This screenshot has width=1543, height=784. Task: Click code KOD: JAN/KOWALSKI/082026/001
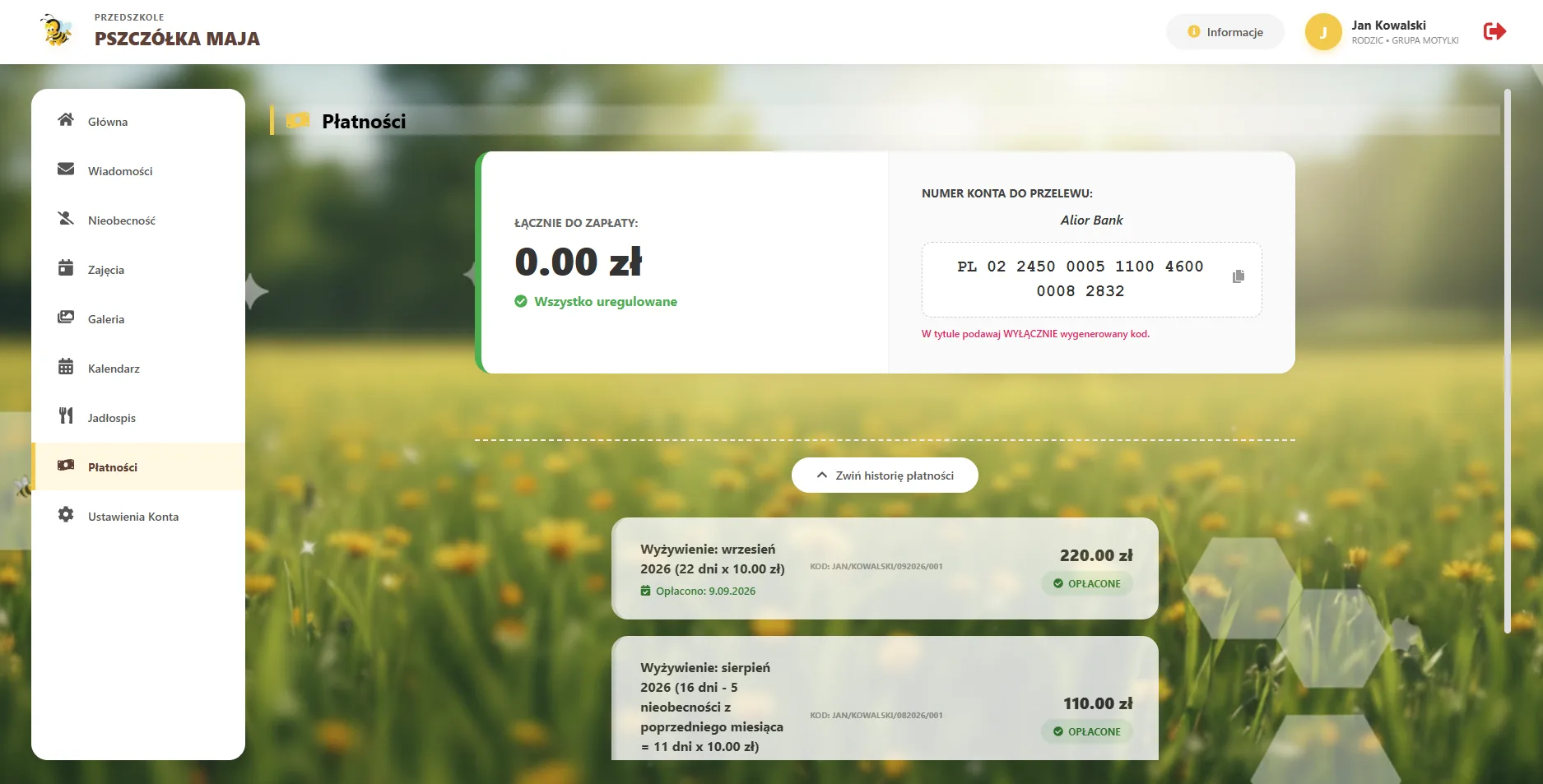point(876,716)
